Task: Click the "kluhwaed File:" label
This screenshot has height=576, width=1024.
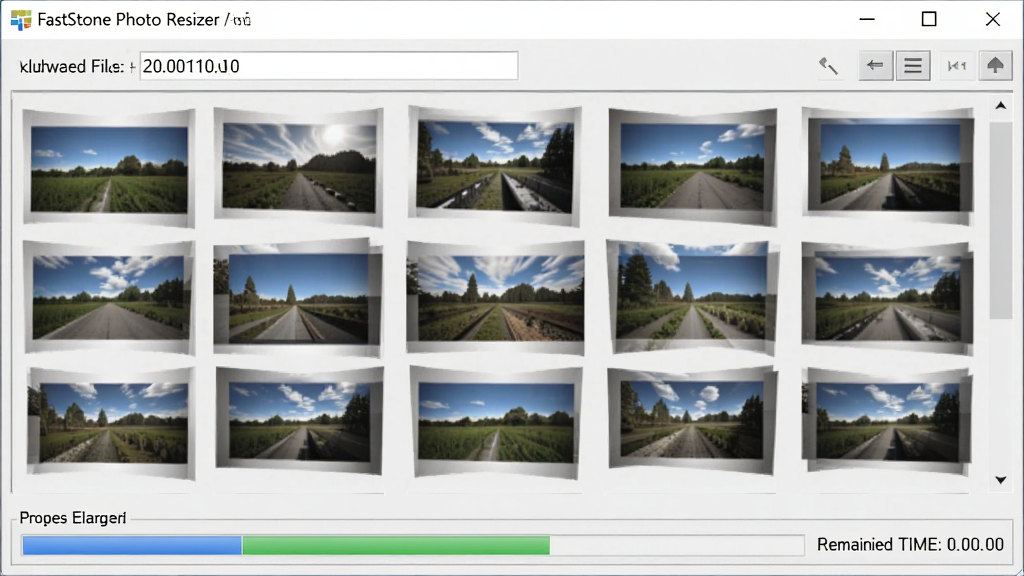Action: click(x=71, y=67)
